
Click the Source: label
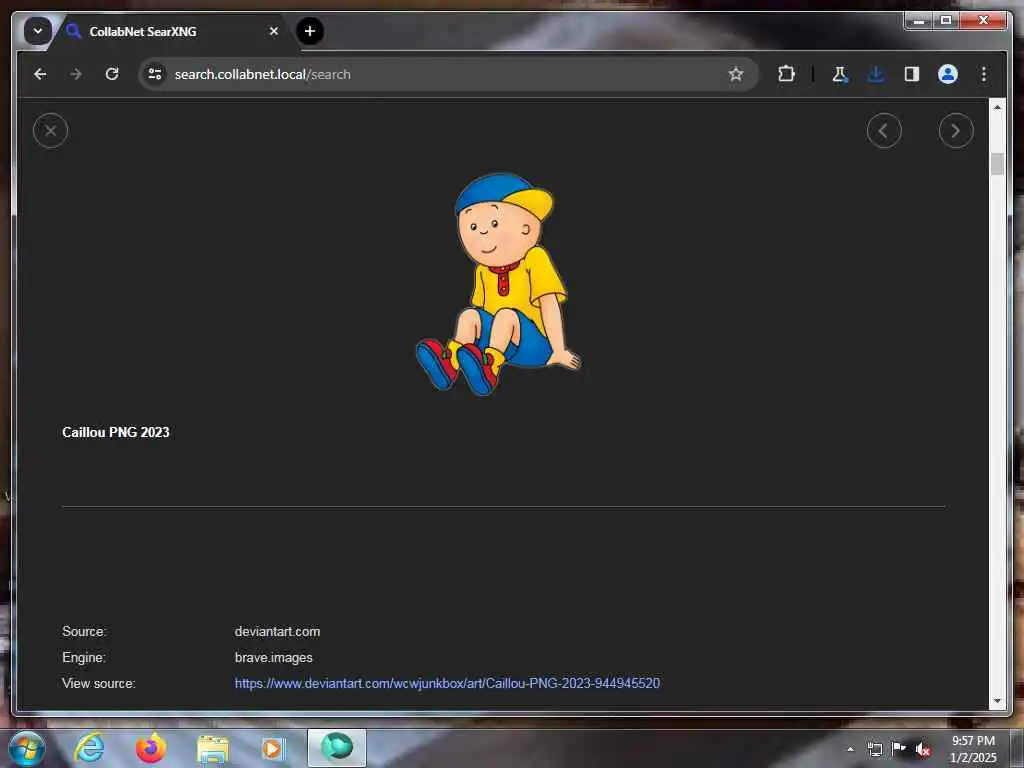pyautogui.click(x=84, y=632)
